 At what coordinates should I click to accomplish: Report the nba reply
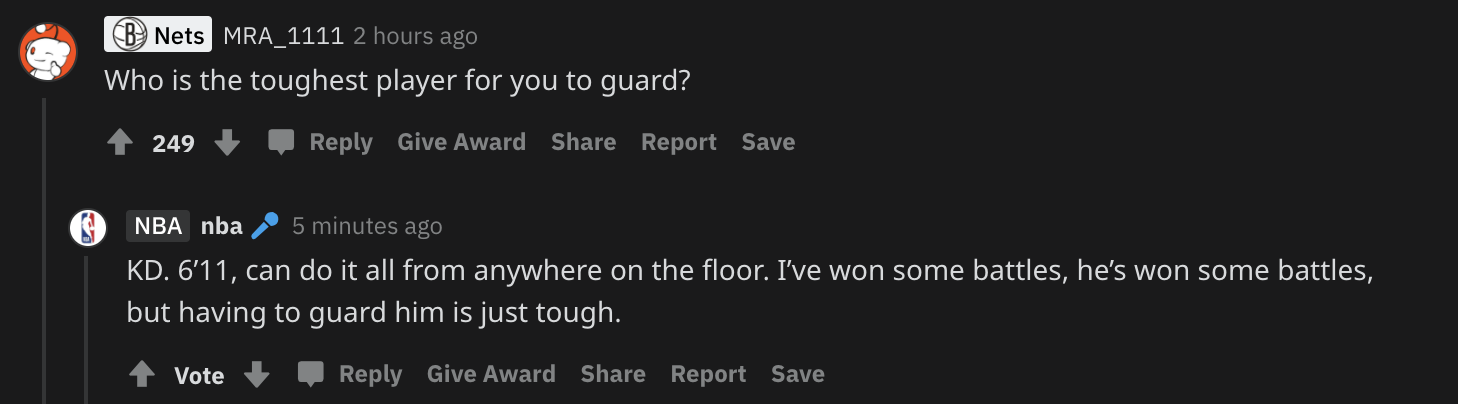coord(708,375)
